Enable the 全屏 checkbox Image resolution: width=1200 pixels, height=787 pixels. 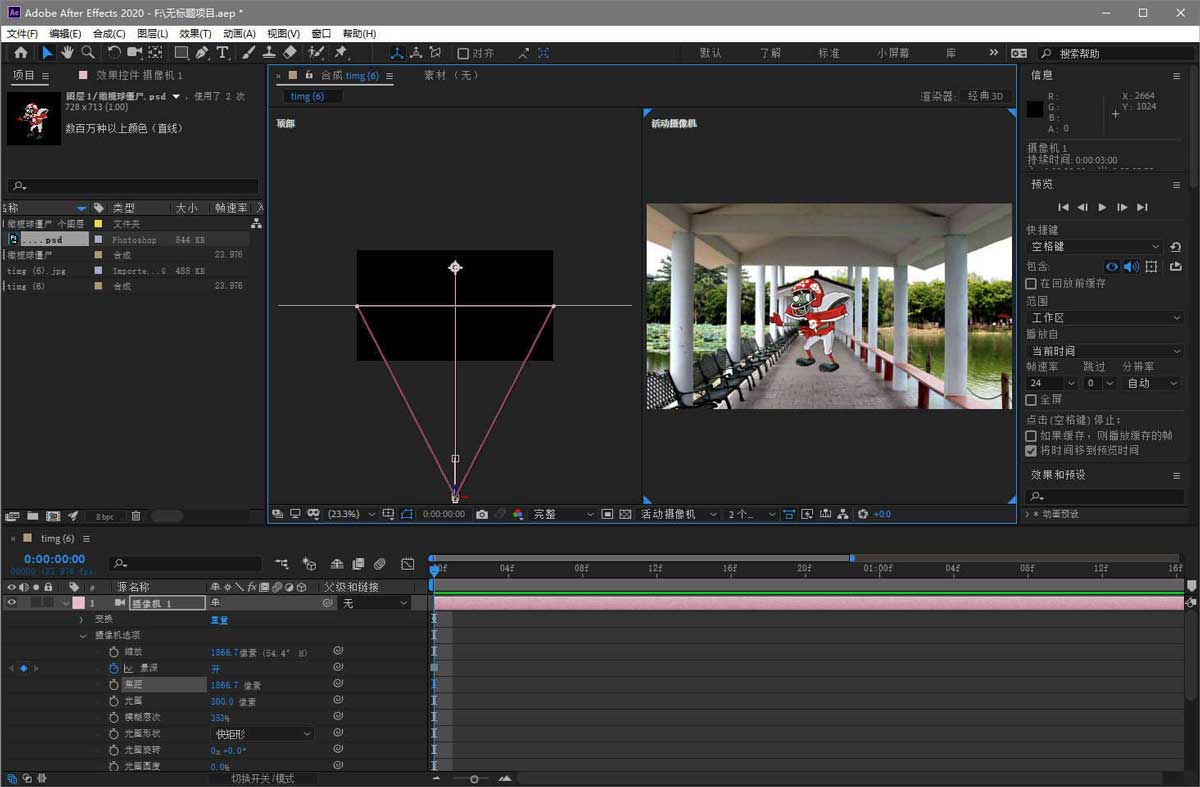click(1031, 400)
